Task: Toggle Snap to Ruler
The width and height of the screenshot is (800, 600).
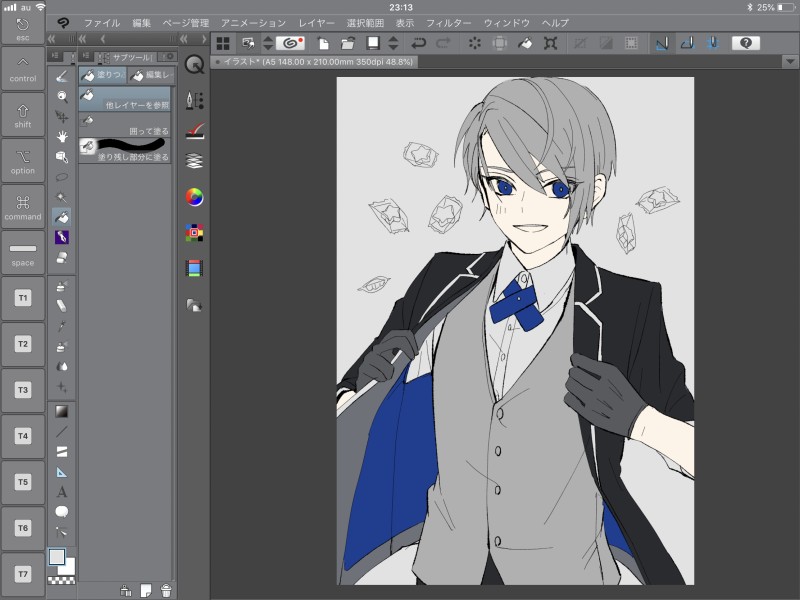Action: click(x=662, y=43)
